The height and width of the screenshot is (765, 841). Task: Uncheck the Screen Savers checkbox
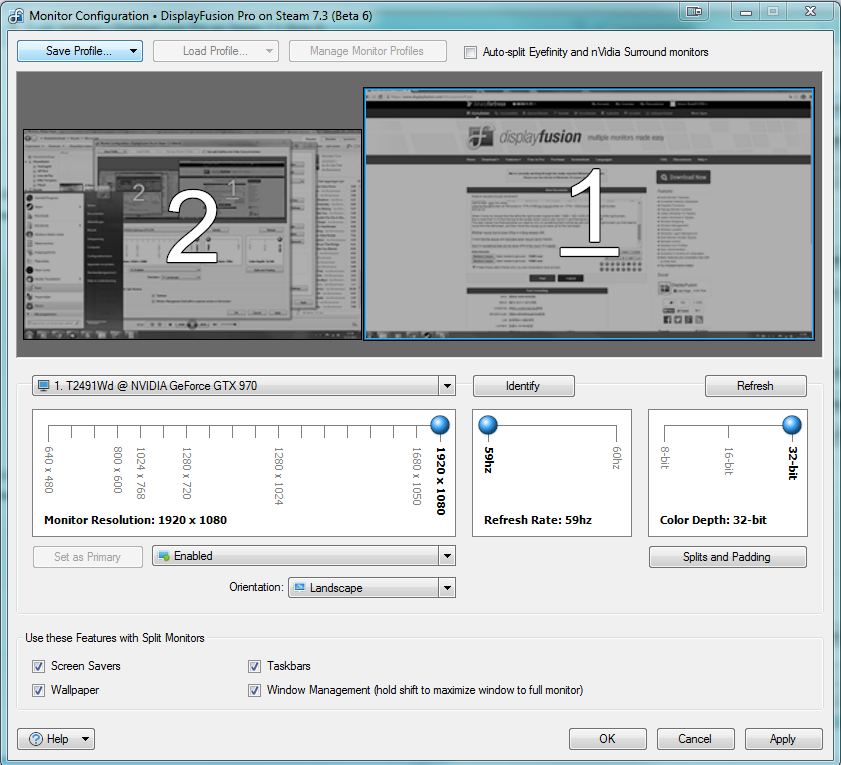[39, 666]
